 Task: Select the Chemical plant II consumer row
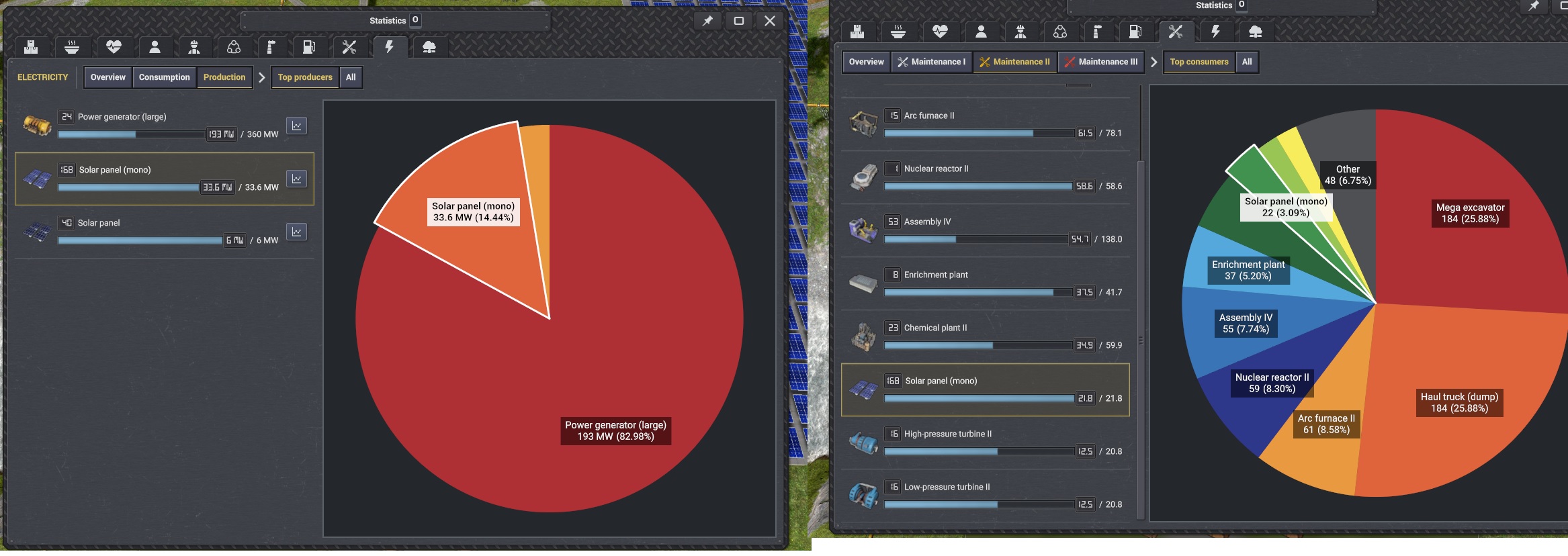coord(986,336)
